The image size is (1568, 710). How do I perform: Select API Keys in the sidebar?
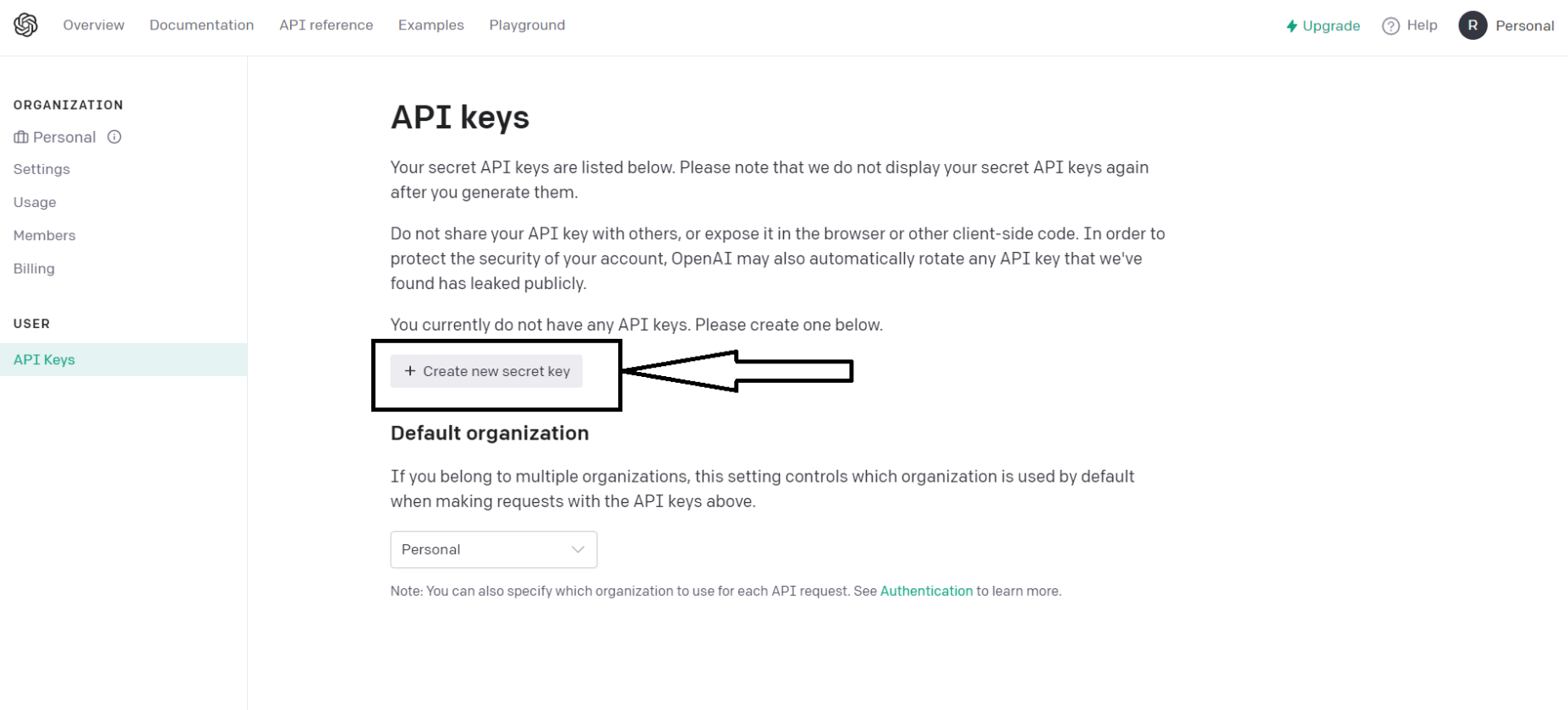pyautogui.click(x=44, y=359)
